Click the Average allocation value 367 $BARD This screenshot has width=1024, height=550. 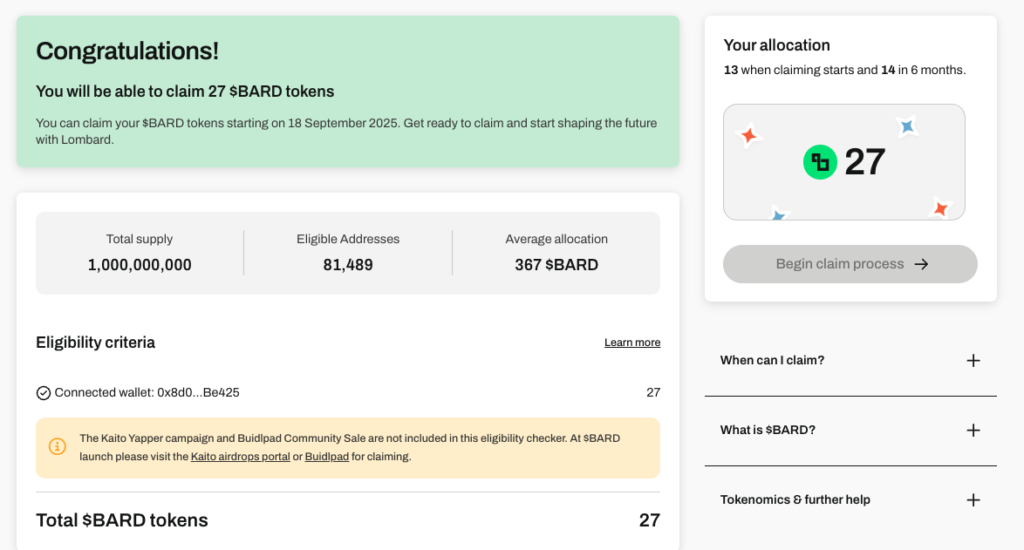[556, 265]
